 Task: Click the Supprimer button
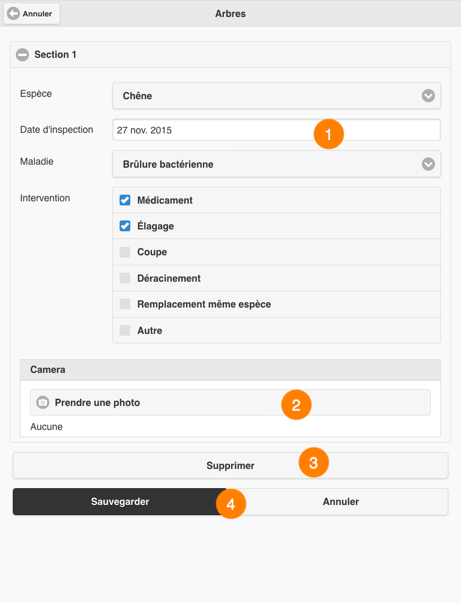pyautogui.click(x=230, y=465)
